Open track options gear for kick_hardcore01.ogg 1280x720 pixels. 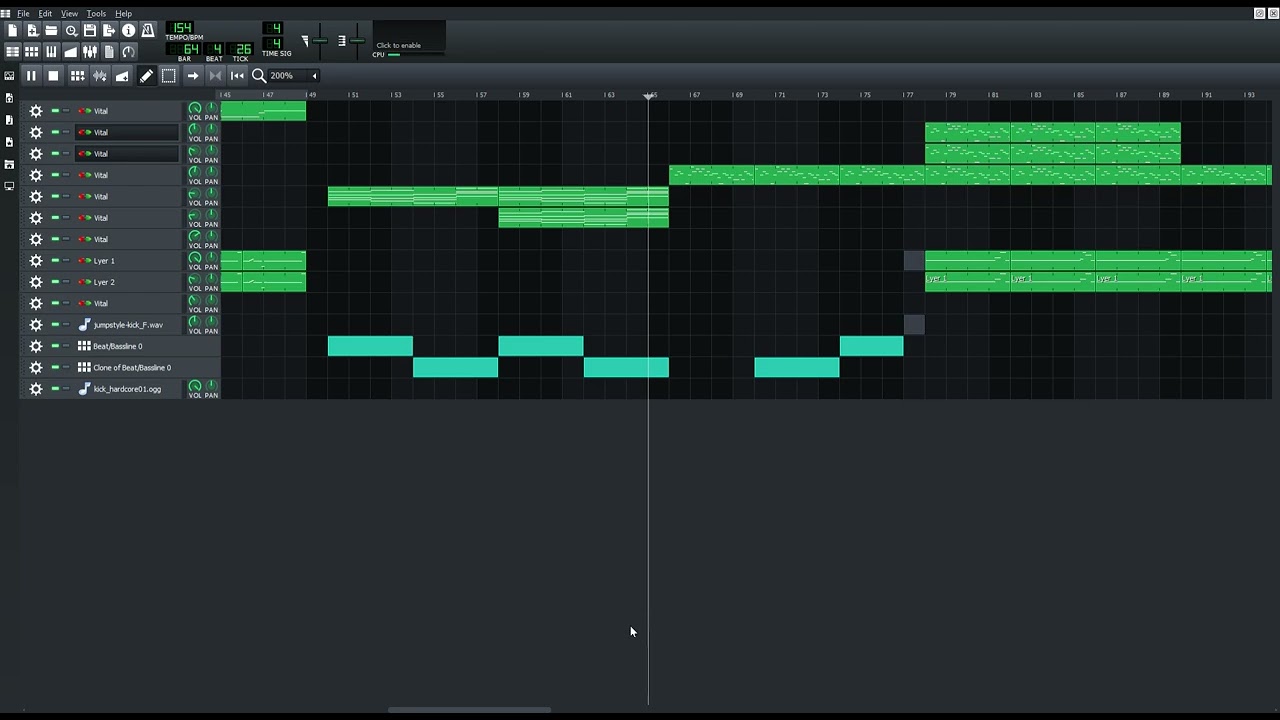36,389
